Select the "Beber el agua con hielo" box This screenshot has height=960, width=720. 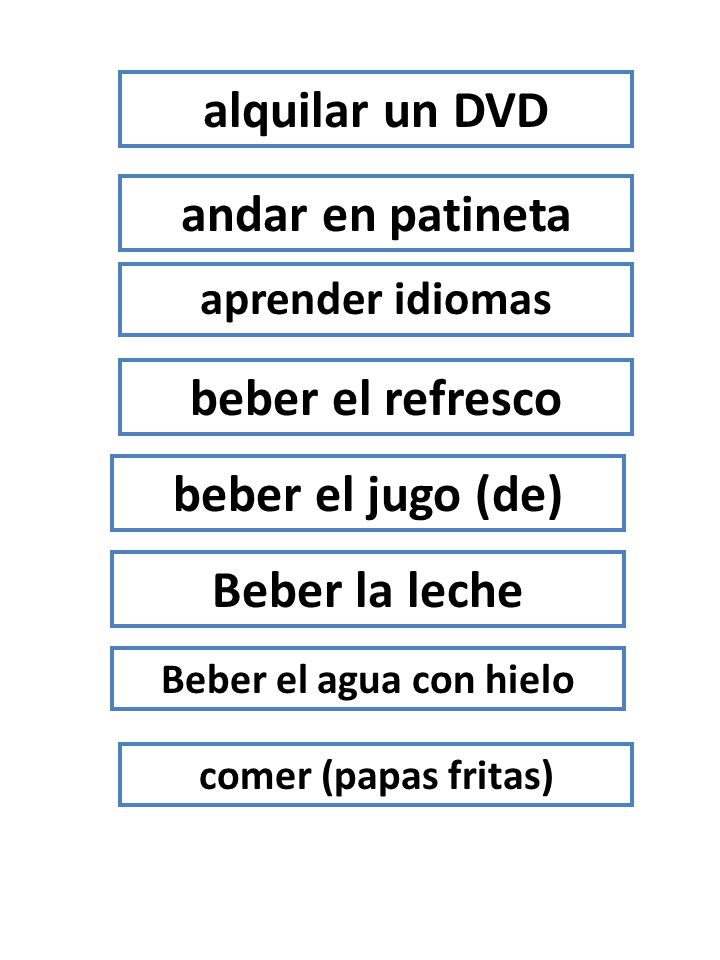click(x=367, y=679)
